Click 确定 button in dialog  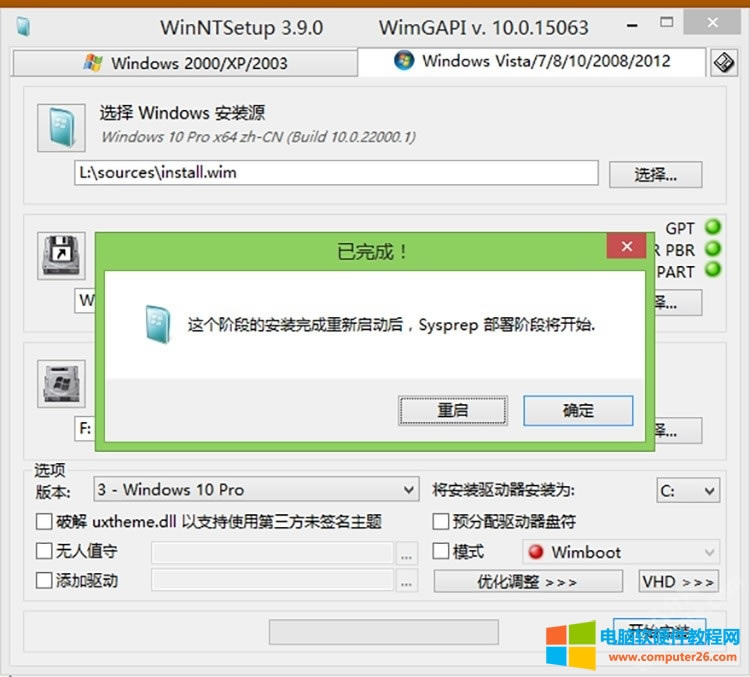tap(578, 410)
